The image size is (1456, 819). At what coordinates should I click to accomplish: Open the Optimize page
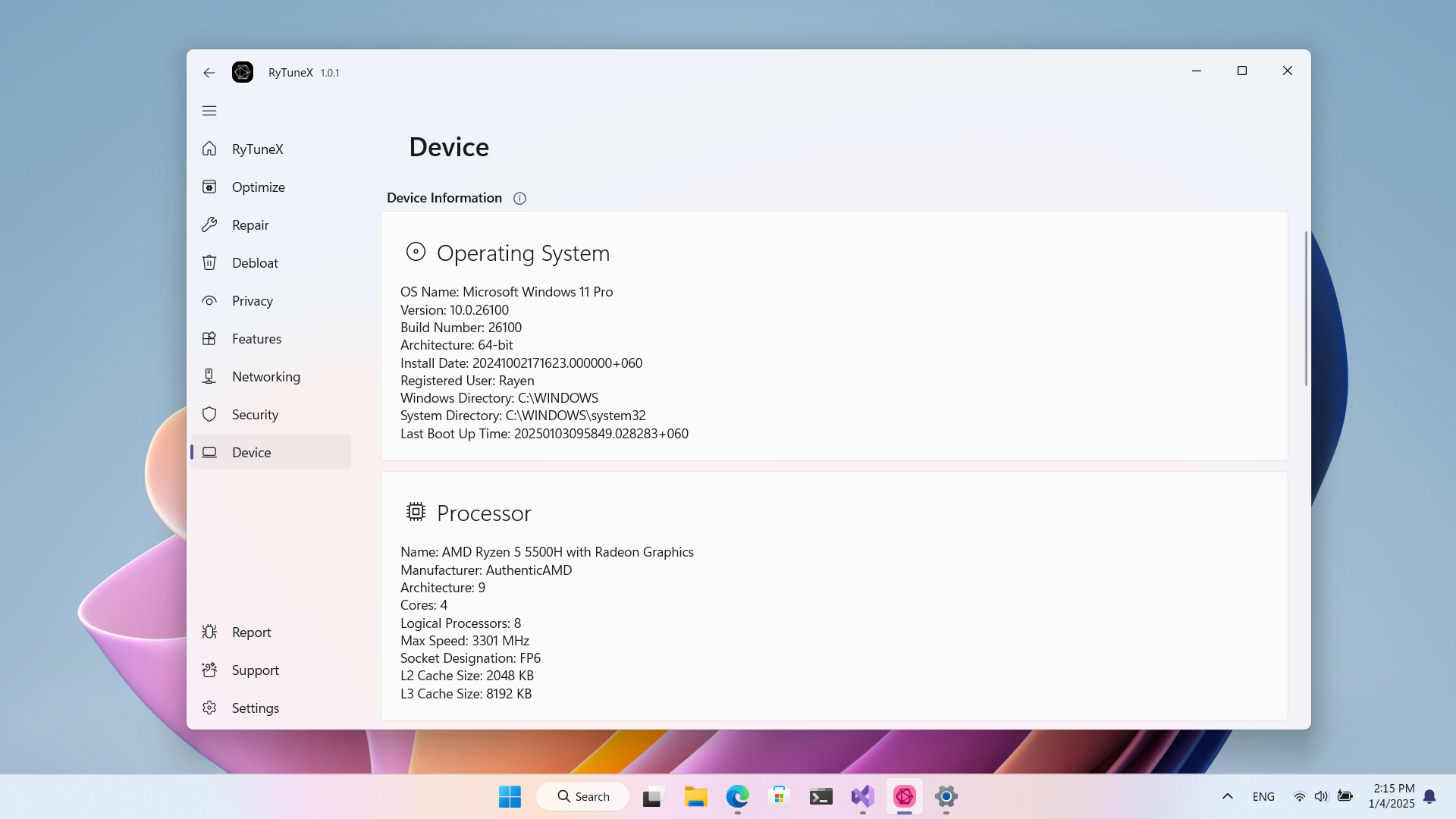click(x=270, y=187)
